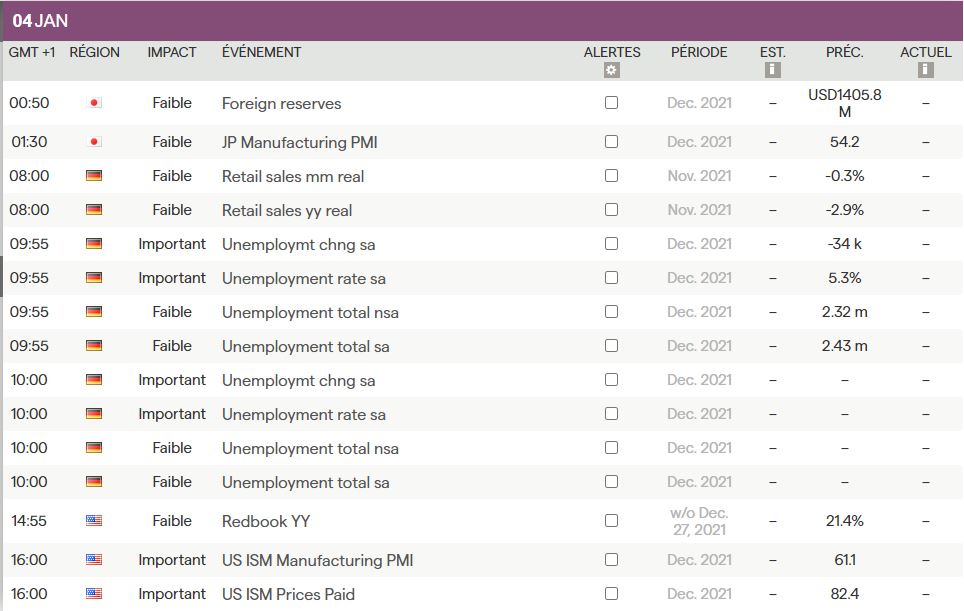Tick alert checkbox for 10:00 Unemploymt chng sa
Viewport: 964px width, 611px height.
[611, 380]
